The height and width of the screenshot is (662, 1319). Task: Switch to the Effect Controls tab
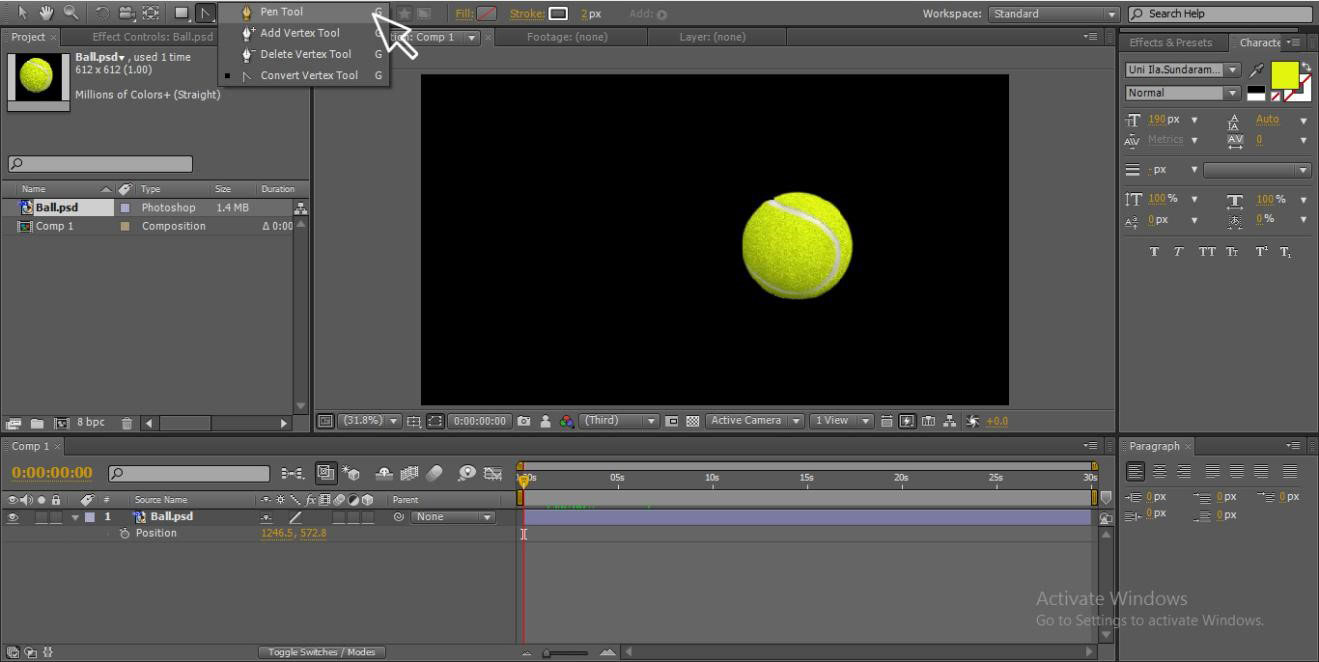pos(150,36)
